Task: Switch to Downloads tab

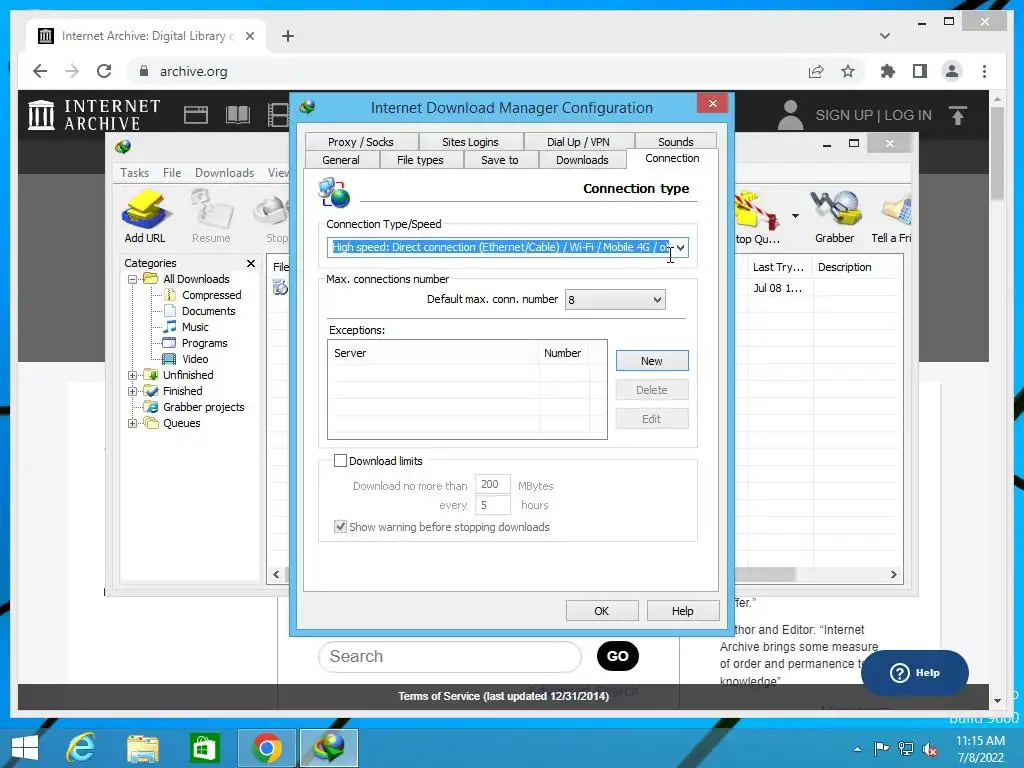Action: pos(582,160)
